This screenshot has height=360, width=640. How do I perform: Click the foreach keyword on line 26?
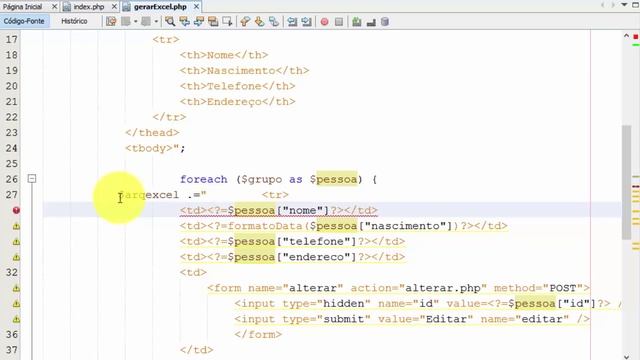(204, 179)
